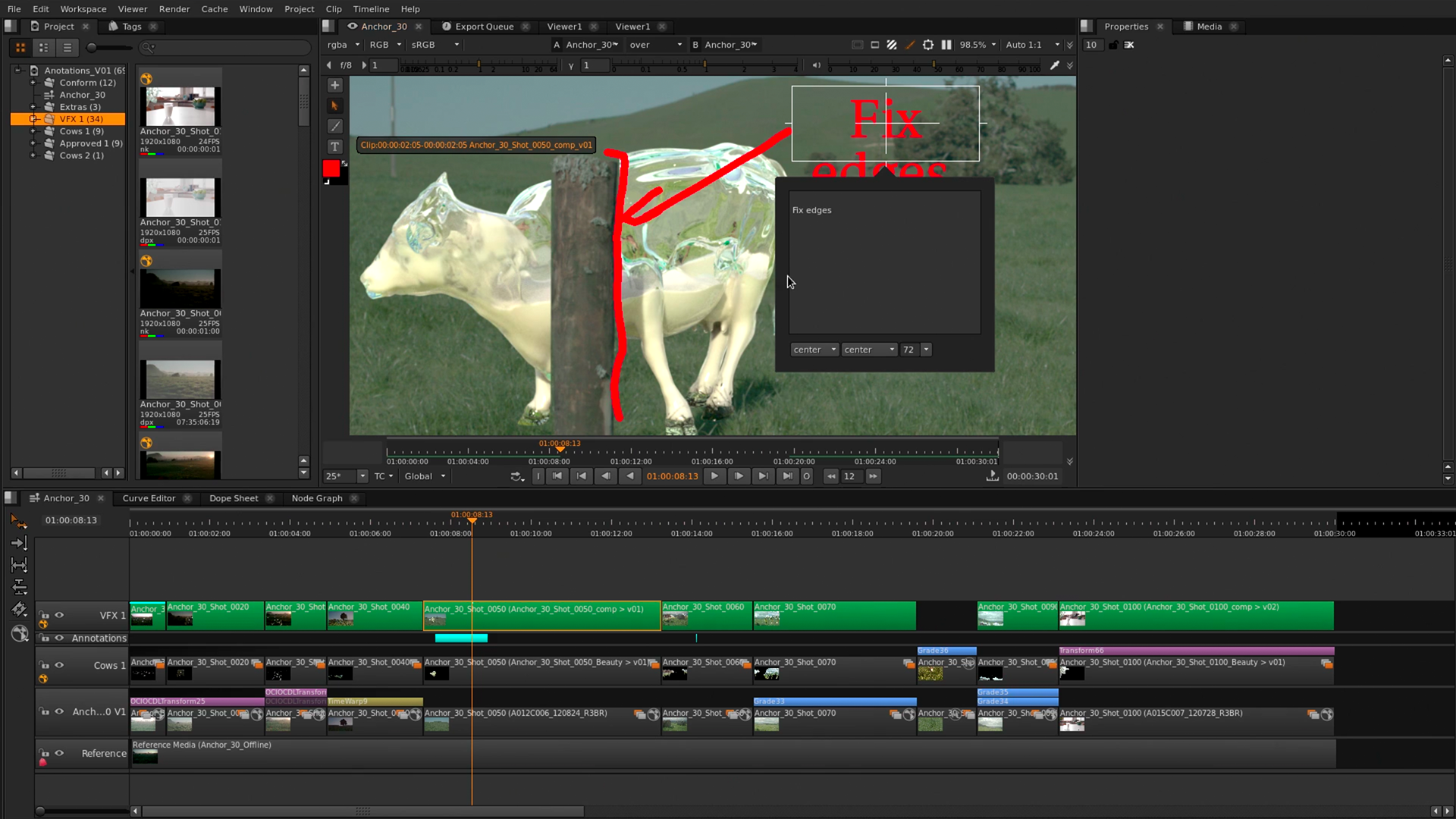The height and width of the screenshot is (819, 1456).
Task: Toggle visibility of the Annotations track
Action: click(x=59, y=638)
